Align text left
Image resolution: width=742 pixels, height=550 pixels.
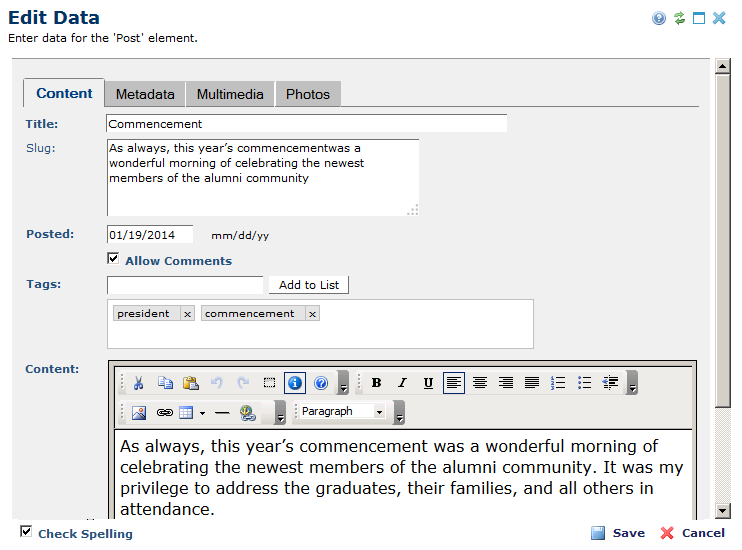pyautogui.click(x=454, y=383)
